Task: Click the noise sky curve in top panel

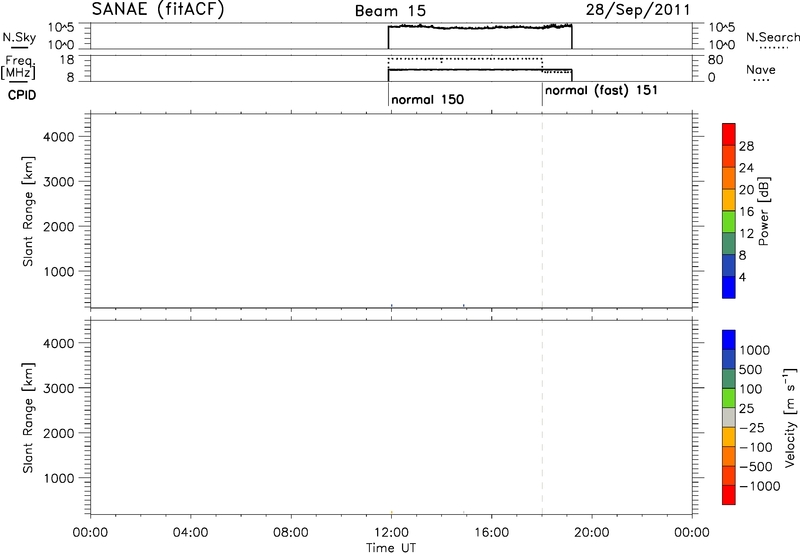Action: [x=480, y=27]
